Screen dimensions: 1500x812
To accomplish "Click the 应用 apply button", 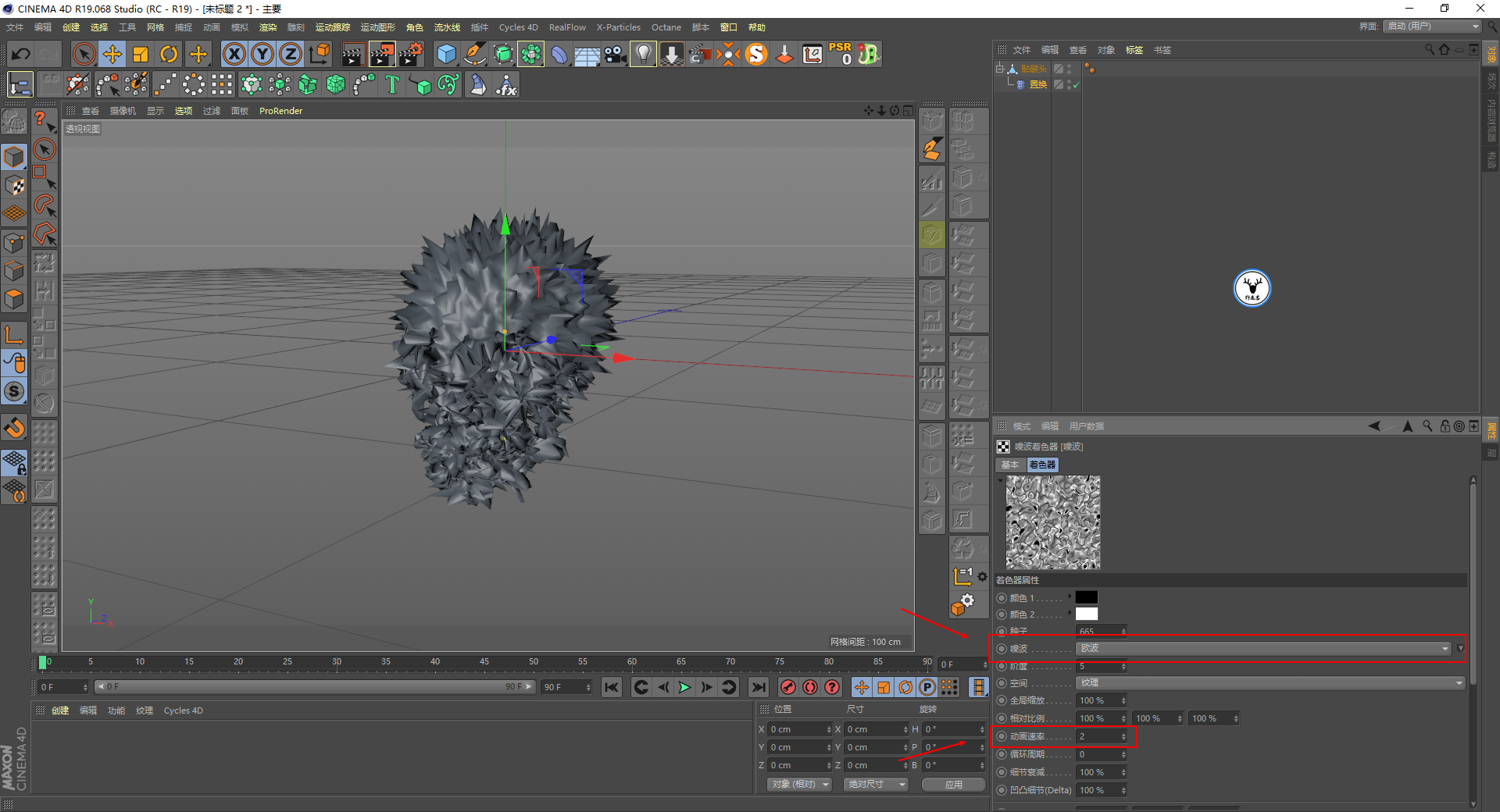I will (953, 785).
